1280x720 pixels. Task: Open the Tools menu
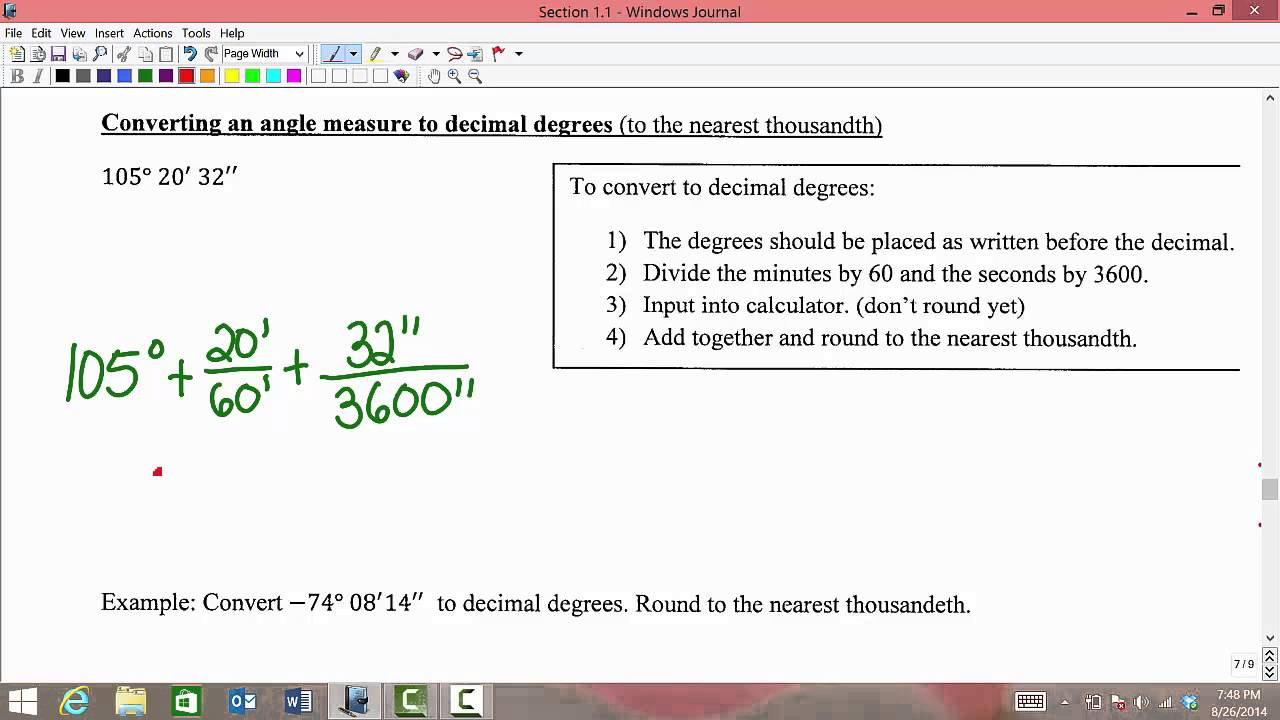(196, 33)
